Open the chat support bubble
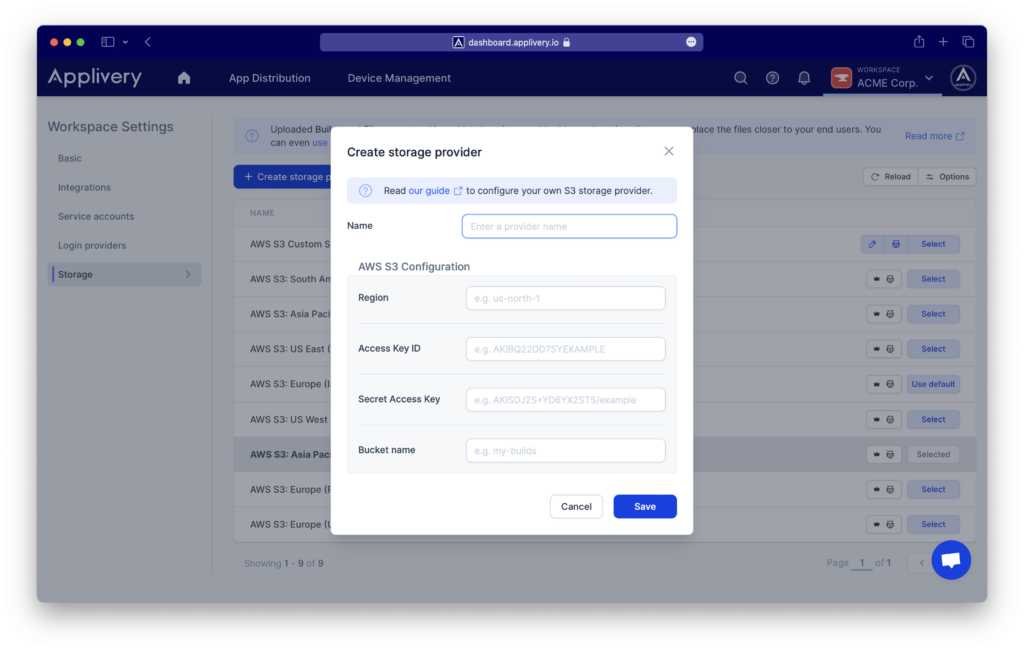 (x=951, y=560)
